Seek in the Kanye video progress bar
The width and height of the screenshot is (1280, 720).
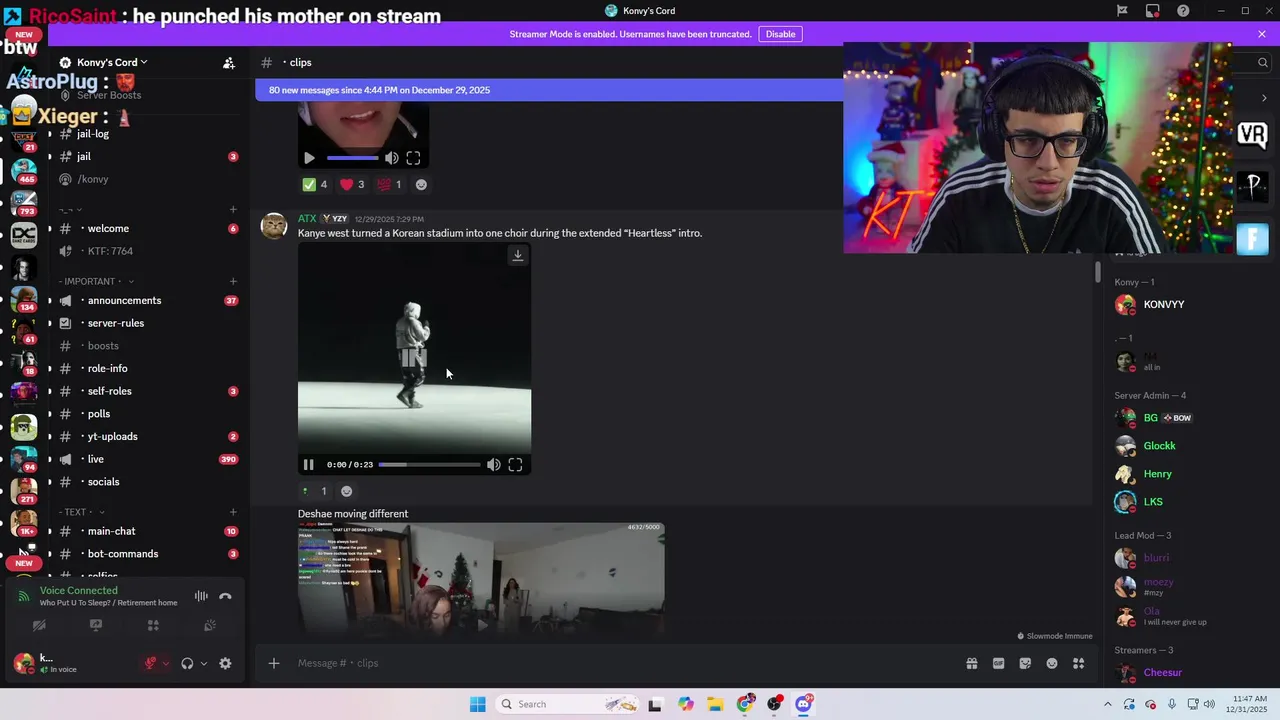[430, 465]
